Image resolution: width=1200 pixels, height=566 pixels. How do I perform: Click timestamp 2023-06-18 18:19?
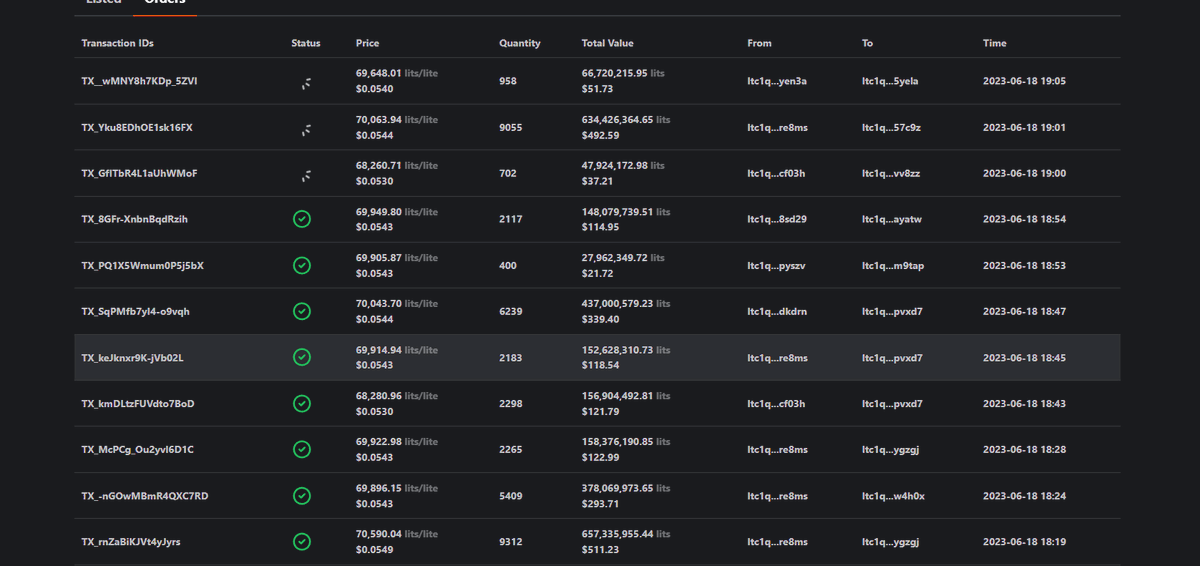1025,541
